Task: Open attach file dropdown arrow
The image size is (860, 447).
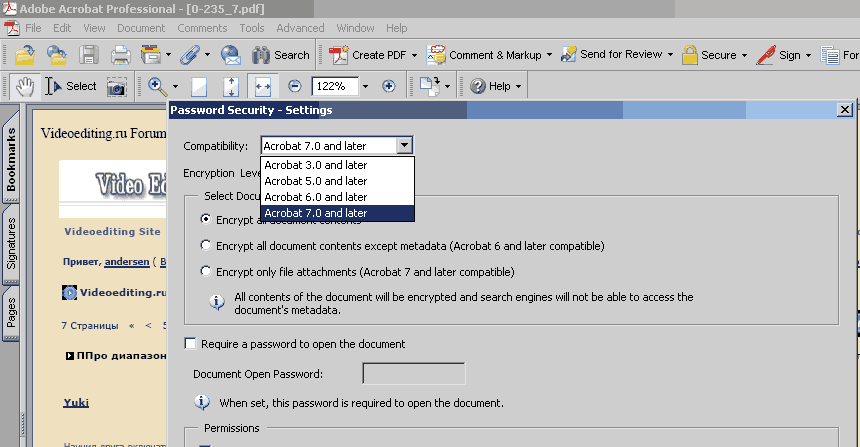Action: pyautogui.click(x=207, y=55)
